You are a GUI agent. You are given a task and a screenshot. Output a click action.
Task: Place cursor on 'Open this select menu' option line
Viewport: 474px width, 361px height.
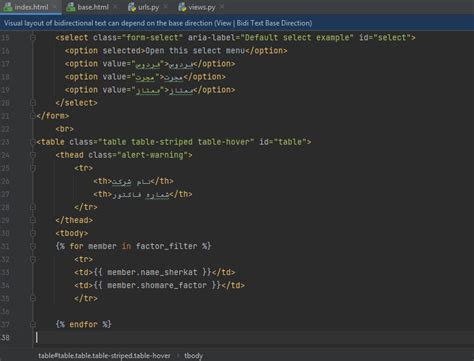(x=176, y=51)
